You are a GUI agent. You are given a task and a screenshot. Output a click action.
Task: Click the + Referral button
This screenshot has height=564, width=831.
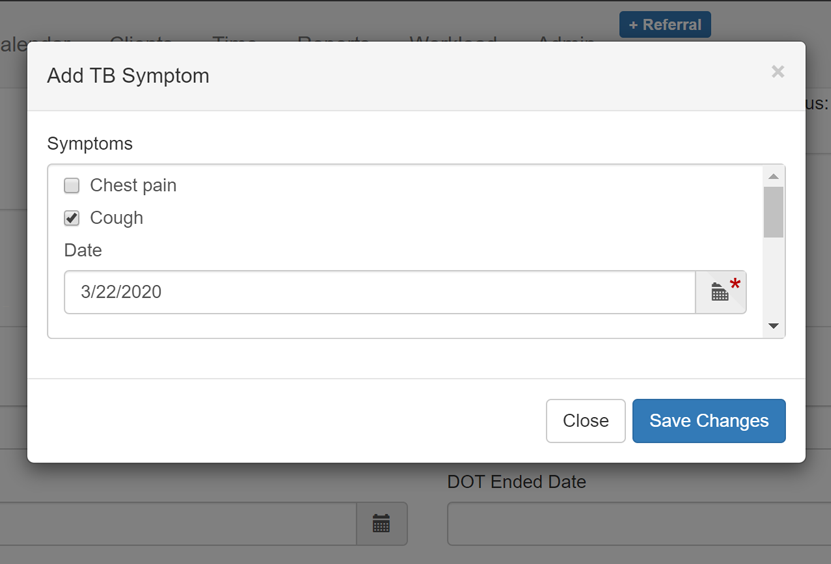[x=665, y=24]
